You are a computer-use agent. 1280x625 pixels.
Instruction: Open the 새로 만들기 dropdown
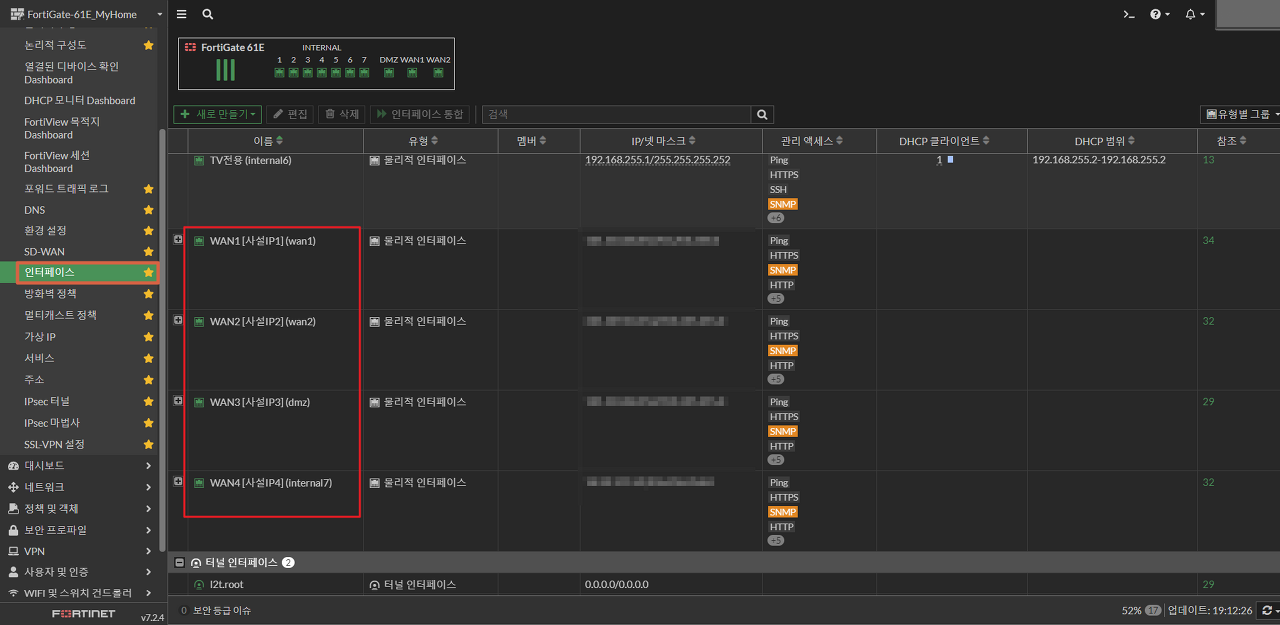pos(218,115)
